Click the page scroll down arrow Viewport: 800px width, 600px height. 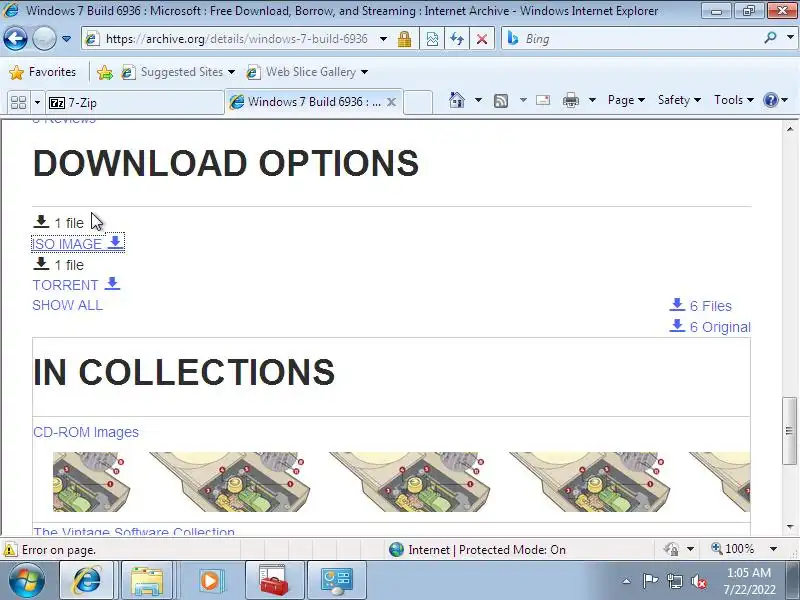tap(790, 527)
